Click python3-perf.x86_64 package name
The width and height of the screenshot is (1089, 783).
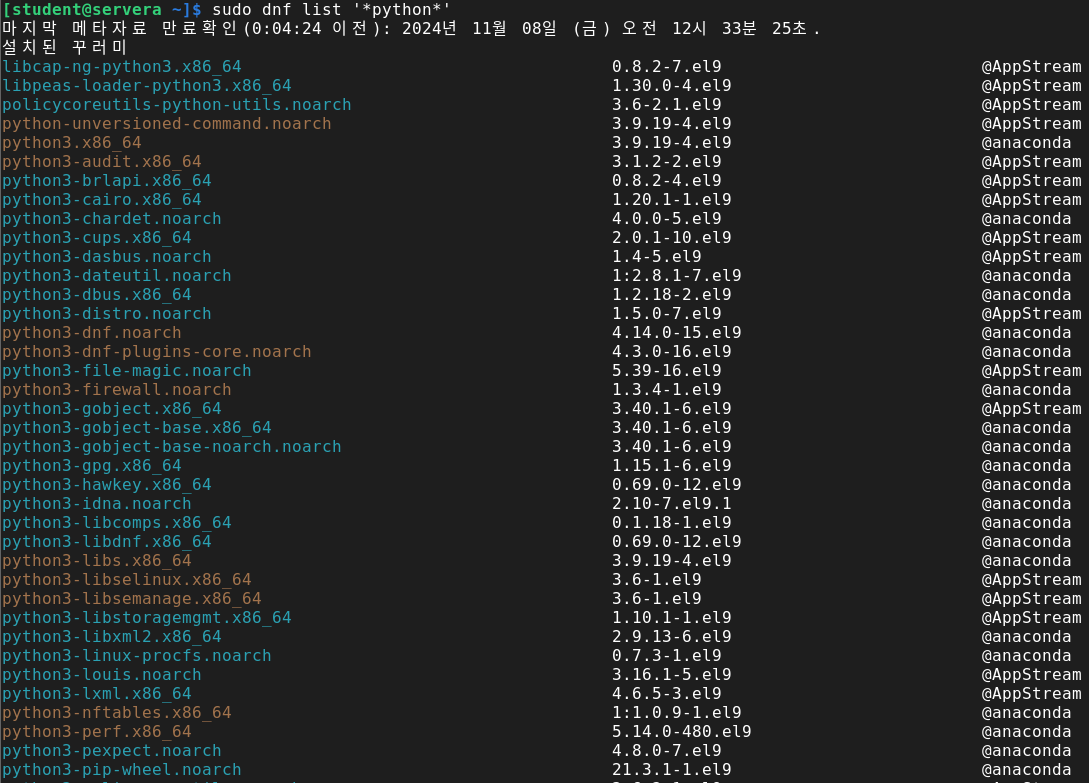coord(97,732)
